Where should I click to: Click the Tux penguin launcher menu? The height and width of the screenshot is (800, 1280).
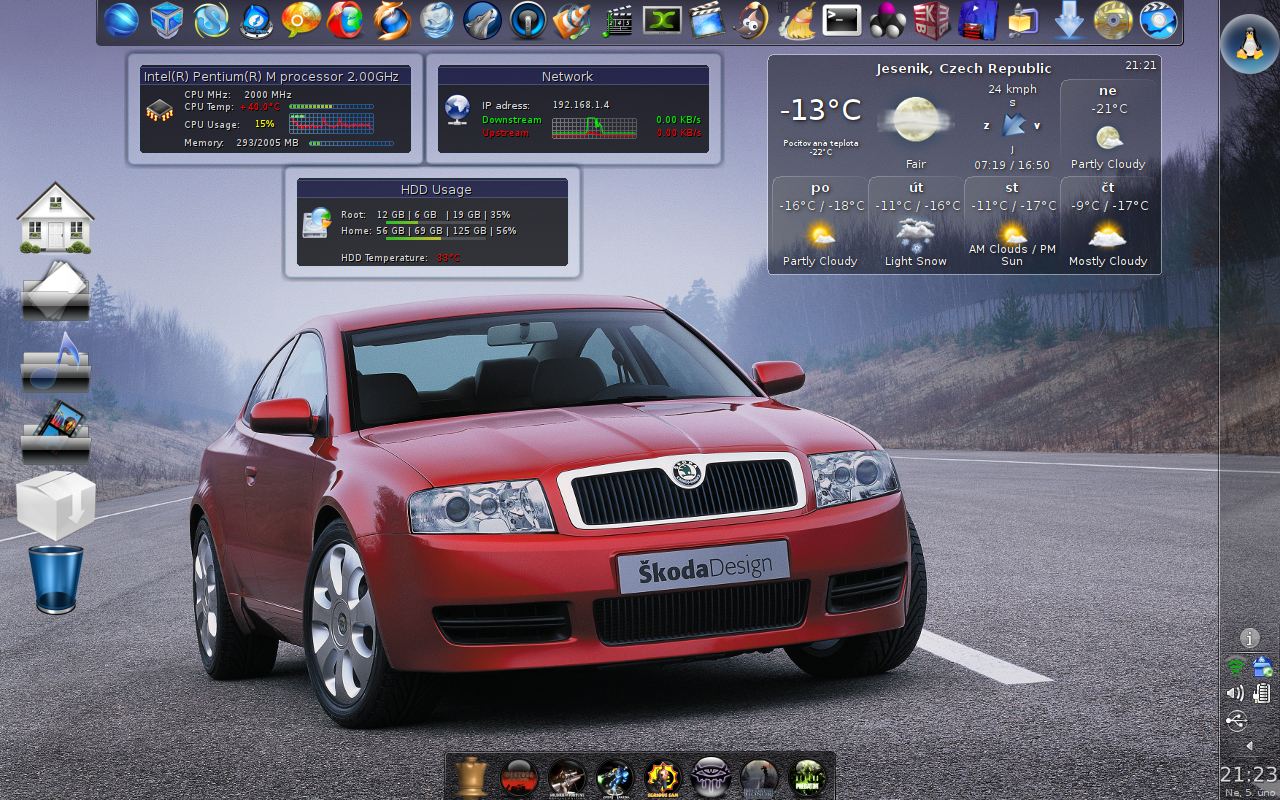pyautogui.click(x=1248, y=42)
